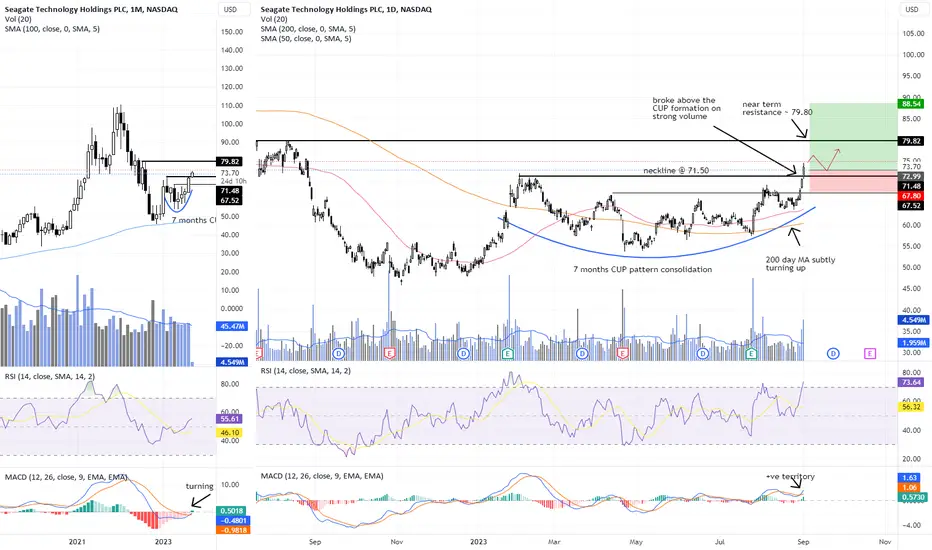Click the Vol (20) legend on the monthly chart
The image size is (932, 550).
click(18, 19)
